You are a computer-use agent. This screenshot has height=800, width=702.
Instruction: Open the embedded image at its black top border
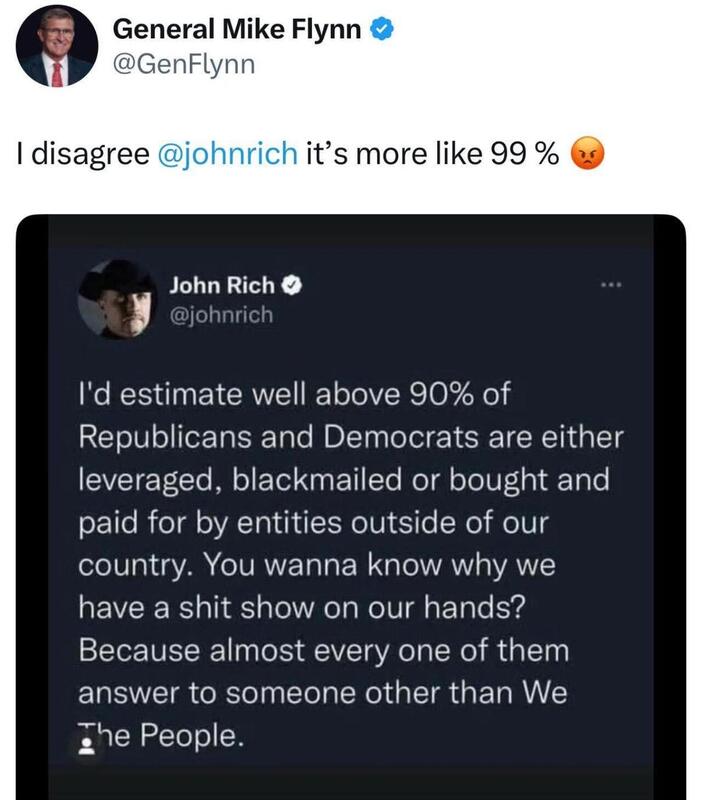pos(351,229)
